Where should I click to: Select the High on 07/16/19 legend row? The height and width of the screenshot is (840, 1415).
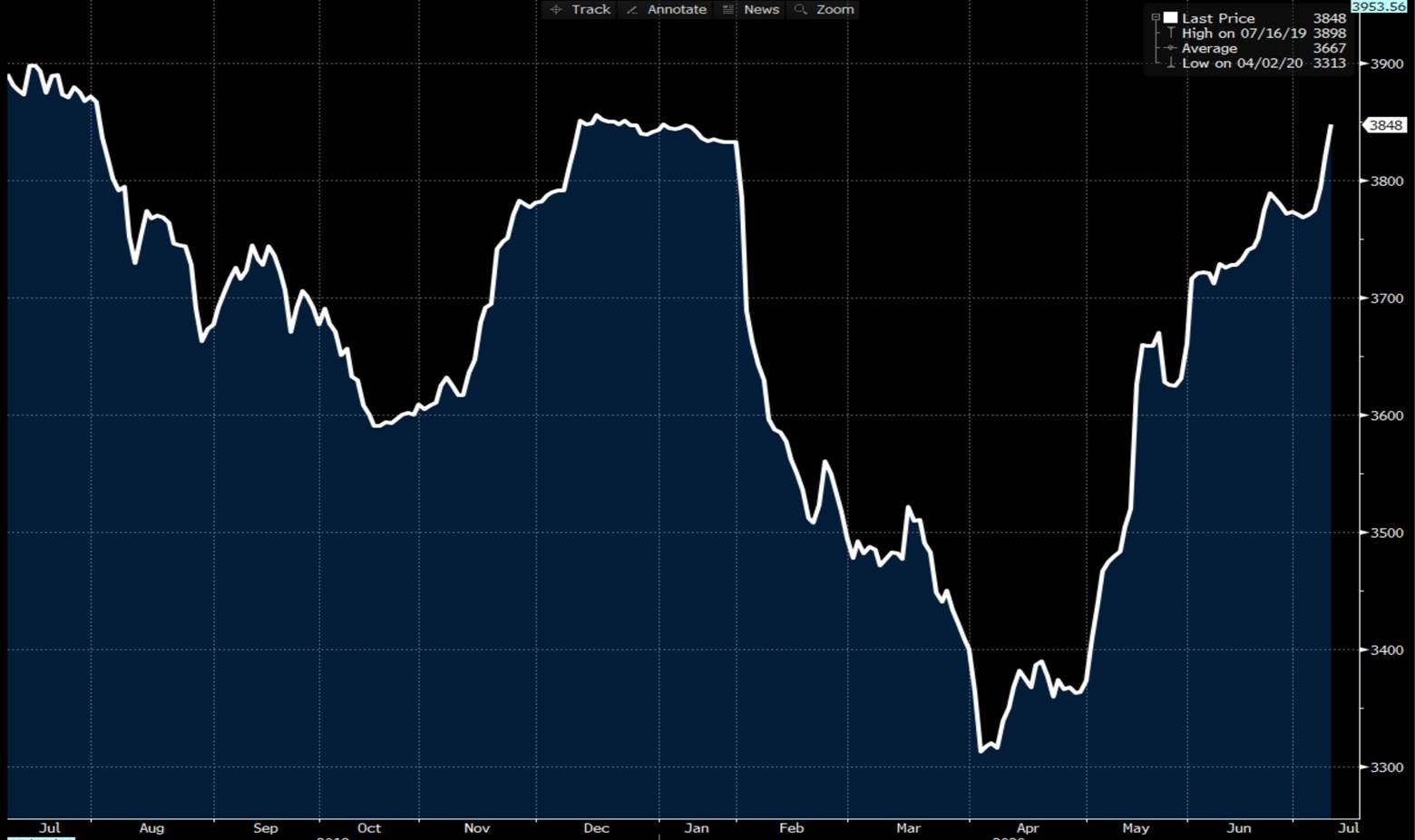[x=1244, y=33]
